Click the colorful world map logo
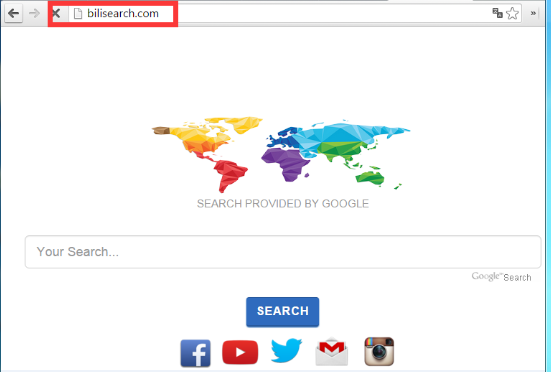The width and height of the screenshot is (551, 372). tap(281, 155)
